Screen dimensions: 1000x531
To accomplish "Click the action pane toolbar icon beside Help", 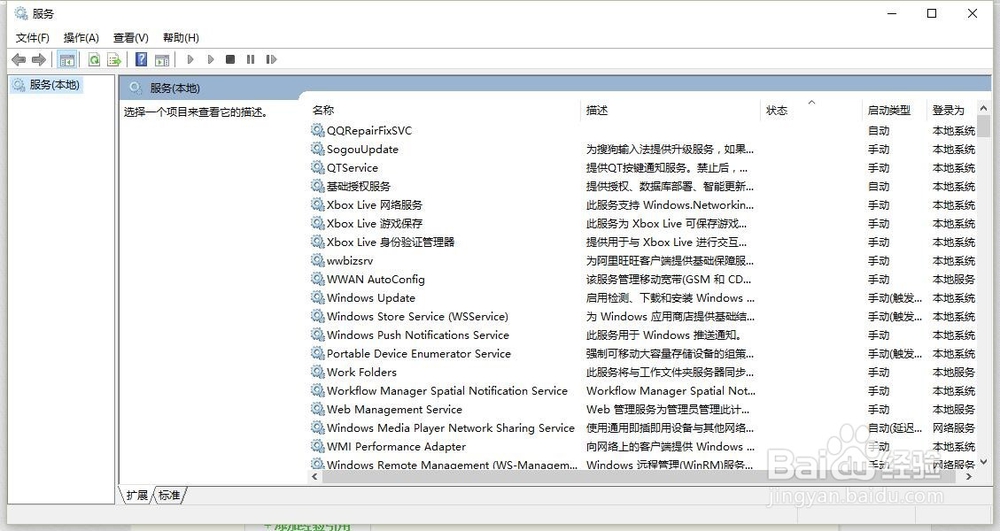I will pos(162,60).
